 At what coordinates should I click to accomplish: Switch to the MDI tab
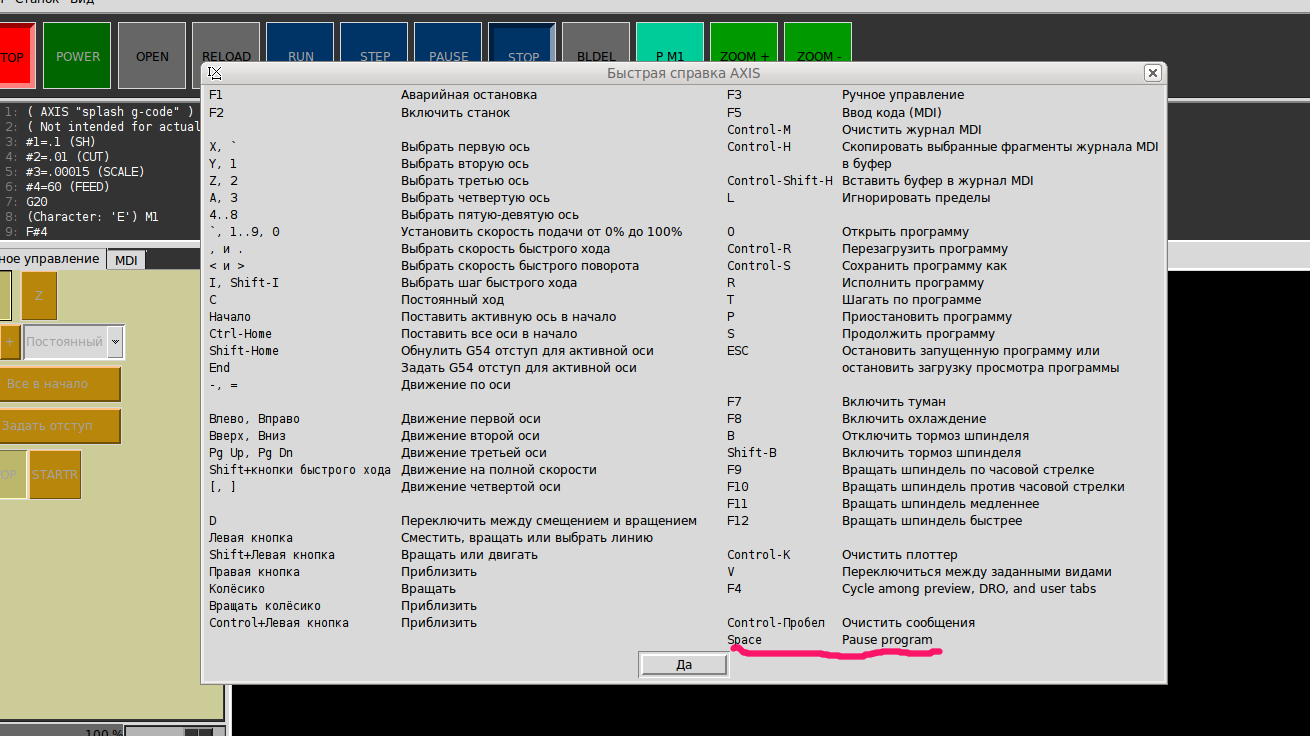pos(126,260)
